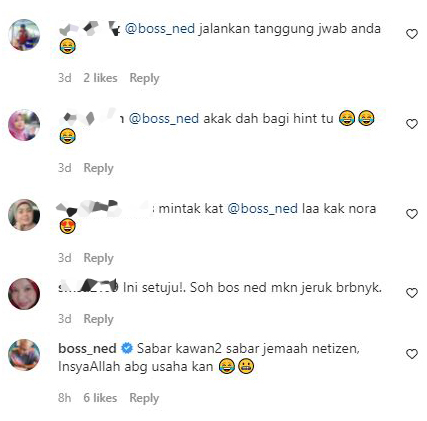
Task: Reply to the "jalankan tanggung jwab anda" comment
Action: [x=144, y=78]
